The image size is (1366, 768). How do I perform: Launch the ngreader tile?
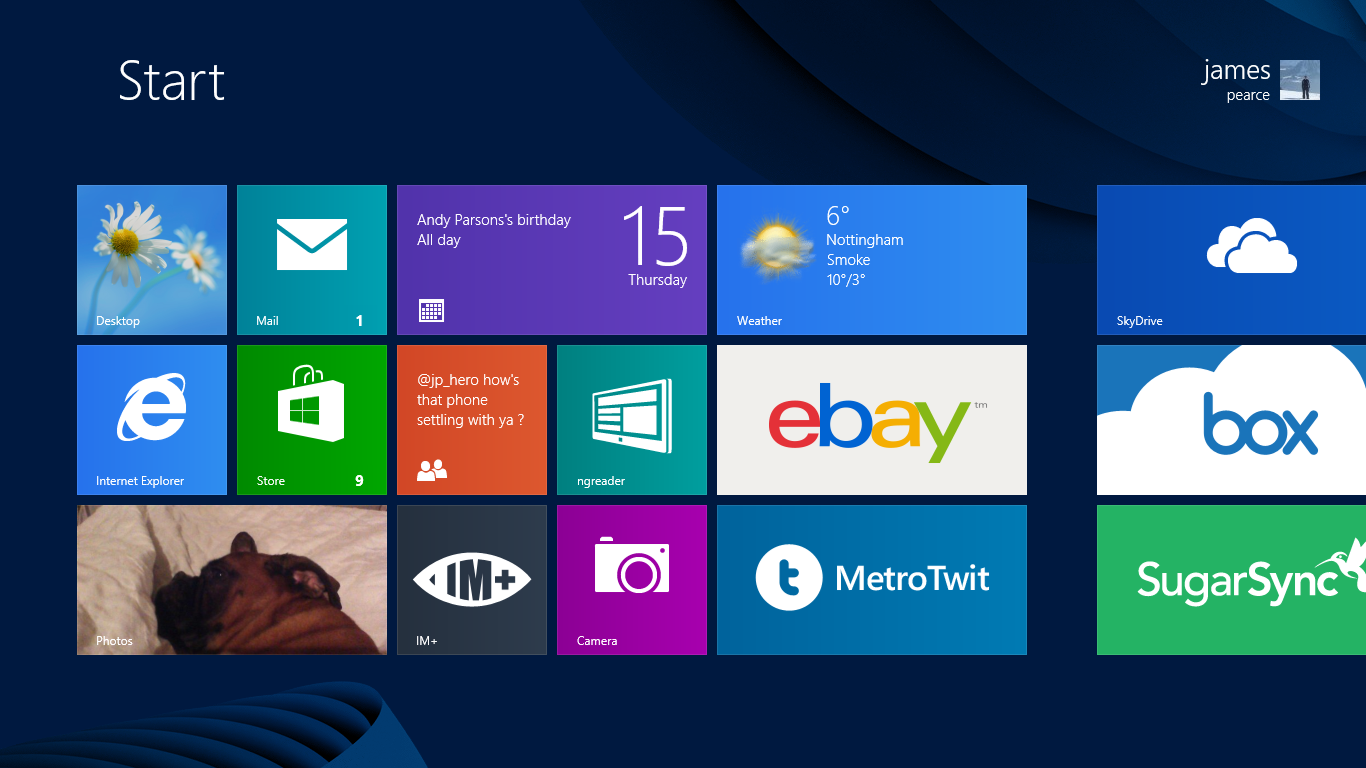click(x=632, y=420)
